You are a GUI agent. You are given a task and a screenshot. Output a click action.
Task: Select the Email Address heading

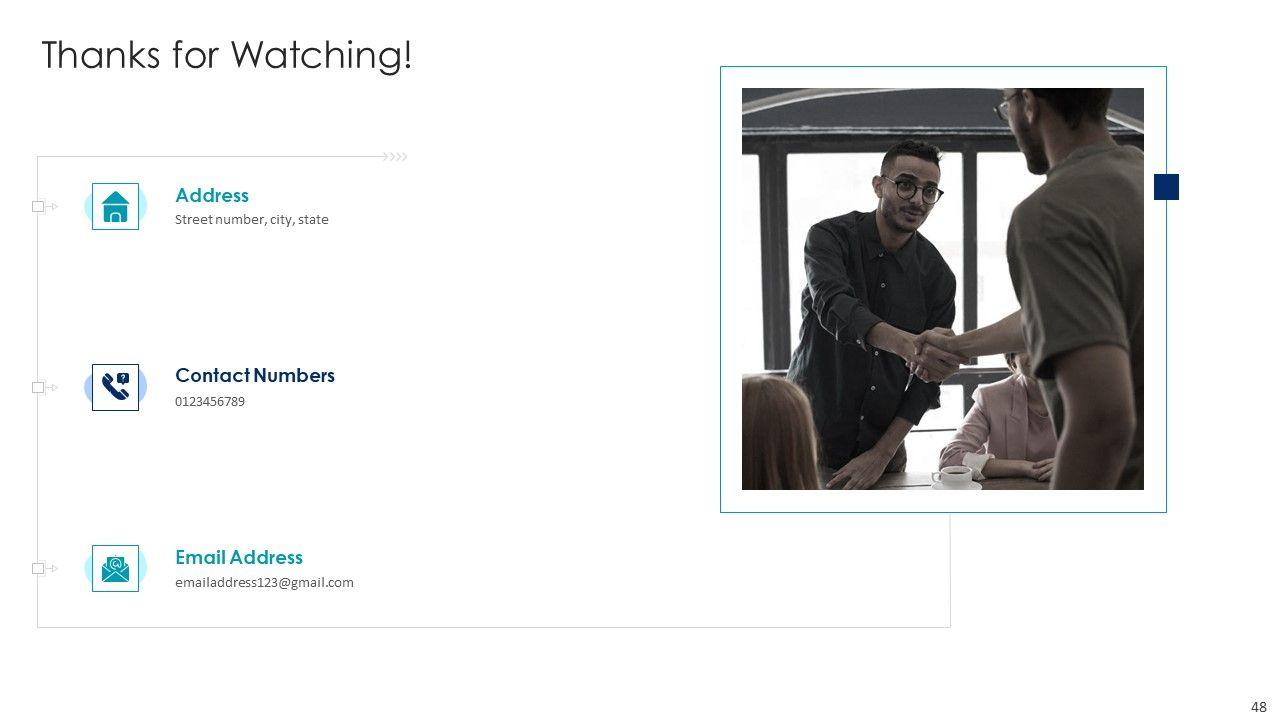click(x=239, y=557)
